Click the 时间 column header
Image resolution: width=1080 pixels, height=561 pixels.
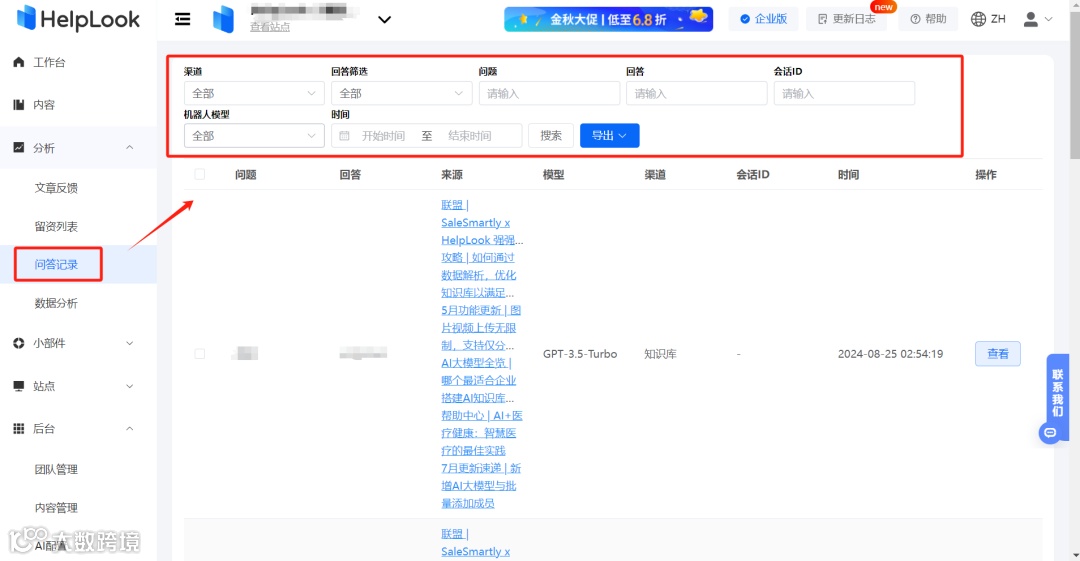click(848, 174)
